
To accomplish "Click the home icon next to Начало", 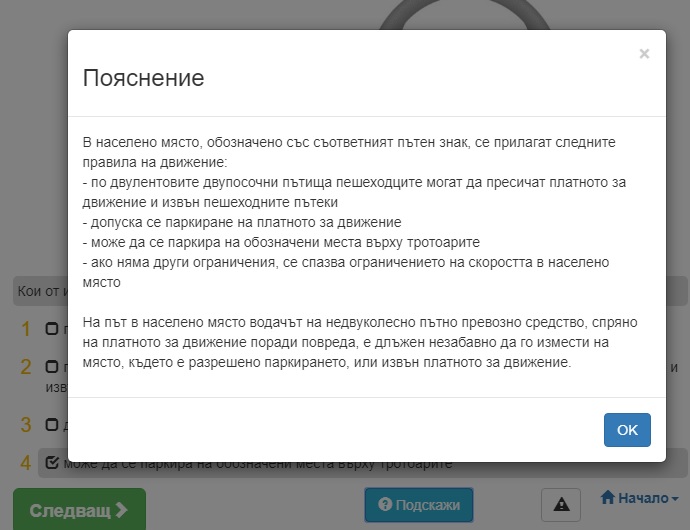I will point(608,497).
